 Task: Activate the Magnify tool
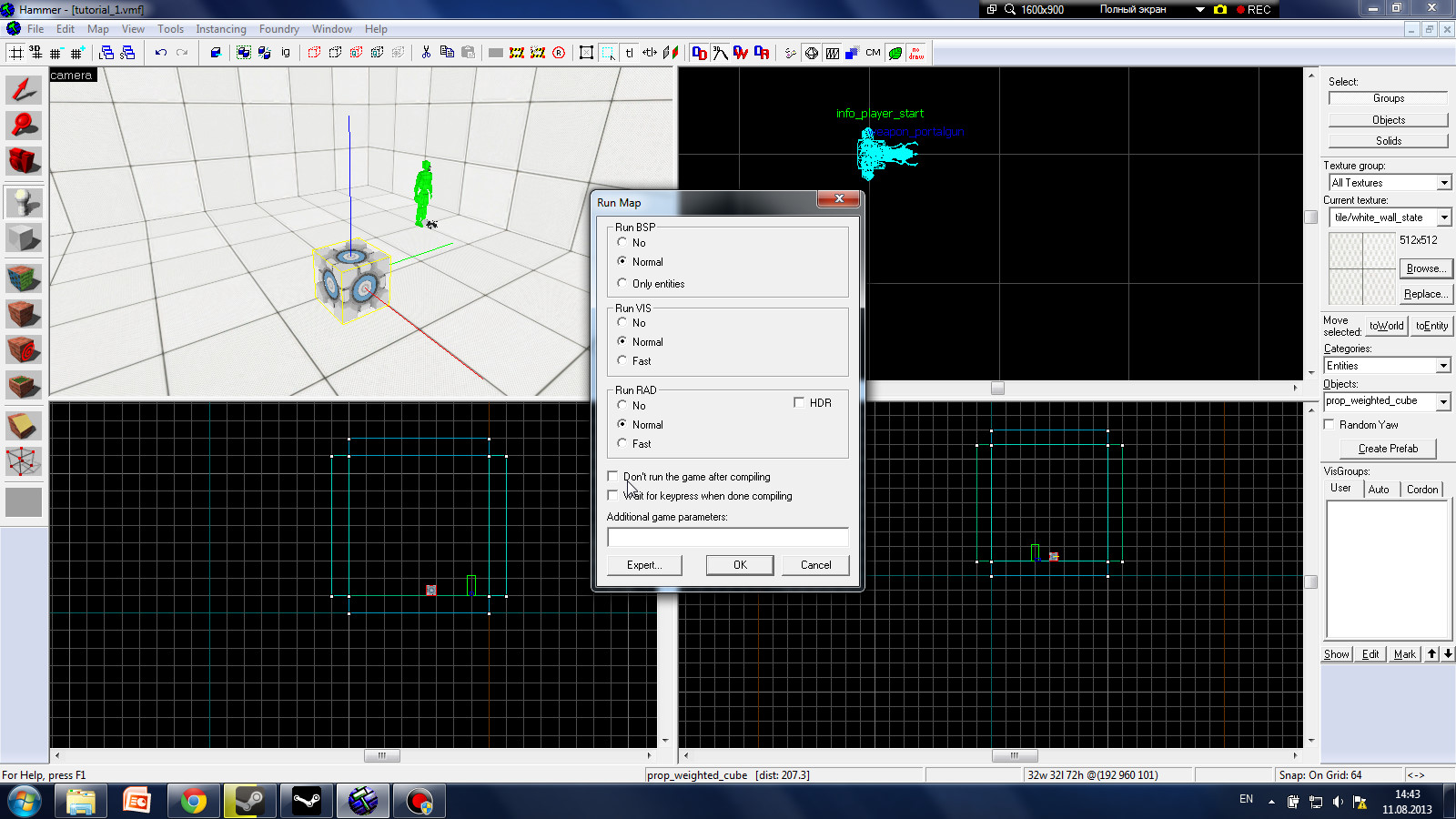click(24, 125)
